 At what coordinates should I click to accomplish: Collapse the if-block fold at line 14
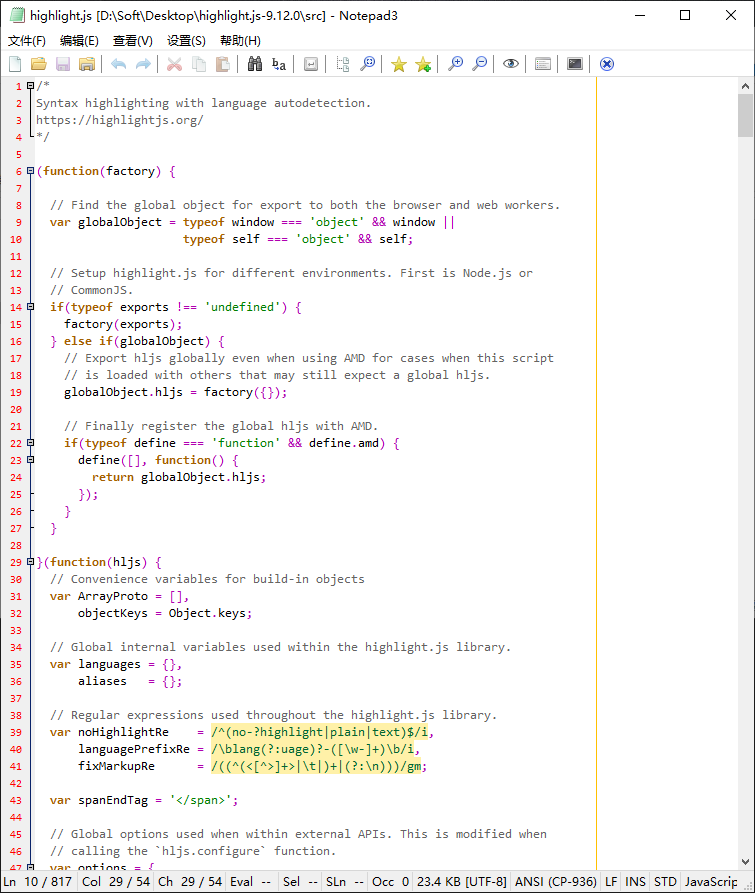[31, 307]
